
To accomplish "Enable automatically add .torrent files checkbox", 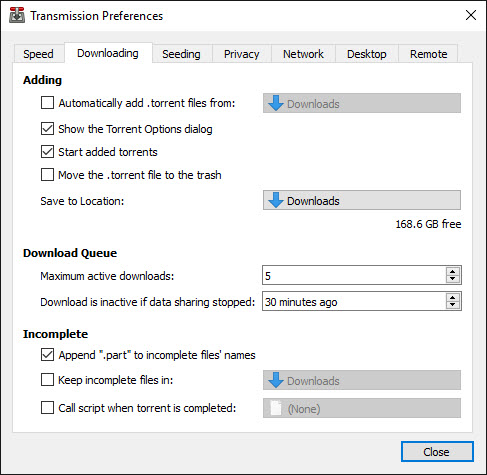I will [x=47, y=103].
